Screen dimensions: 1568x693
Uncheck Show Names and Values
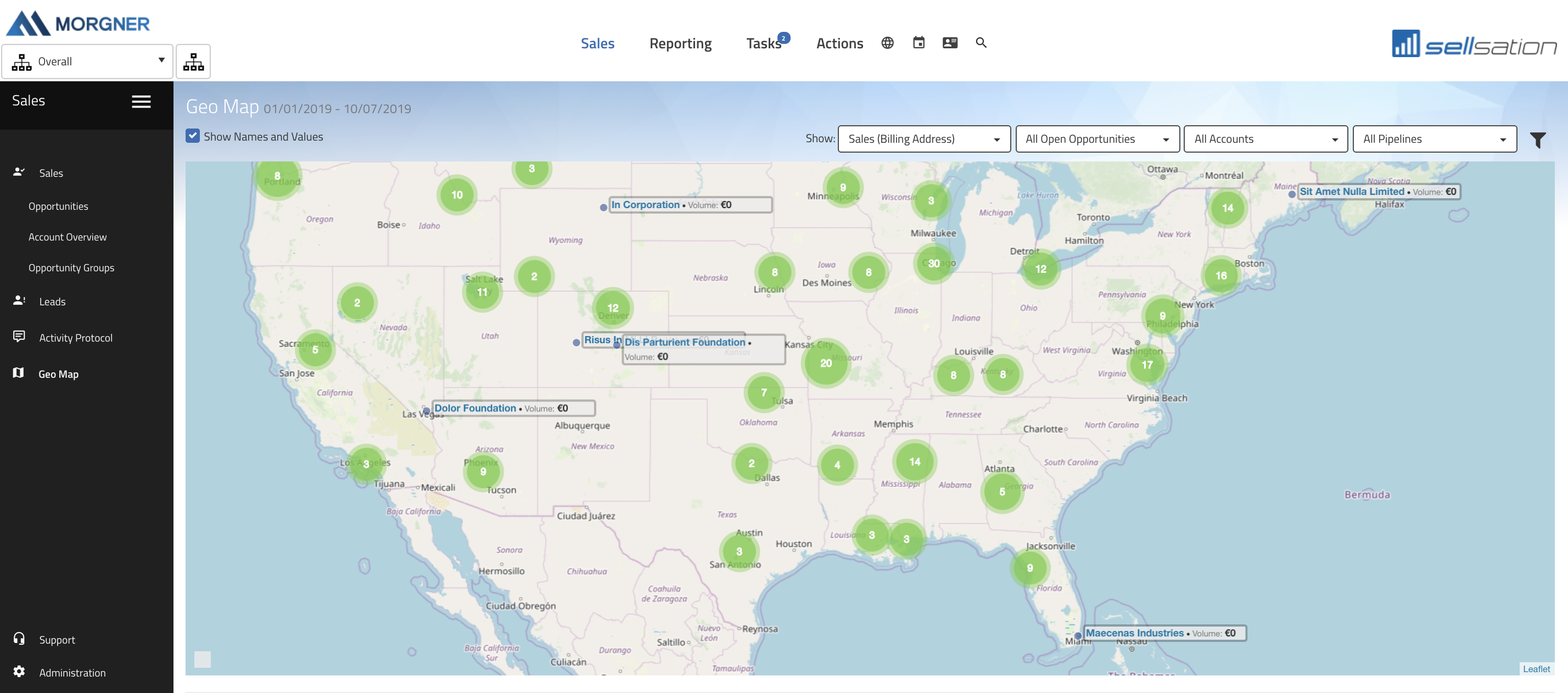[x=193, y=136]
